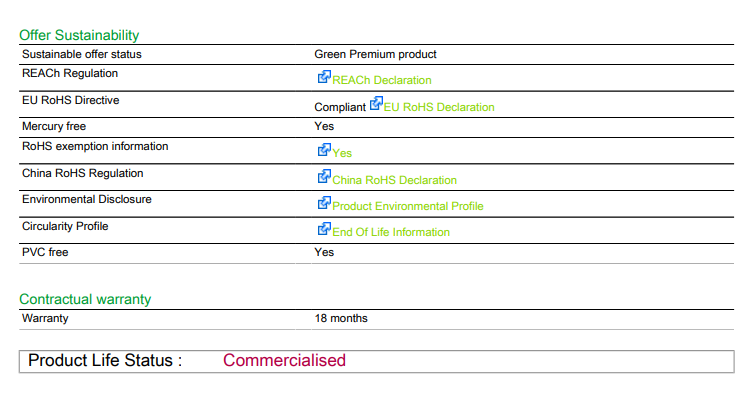
Task: Click the Sustainable offer status label
Action: [82, 54]
